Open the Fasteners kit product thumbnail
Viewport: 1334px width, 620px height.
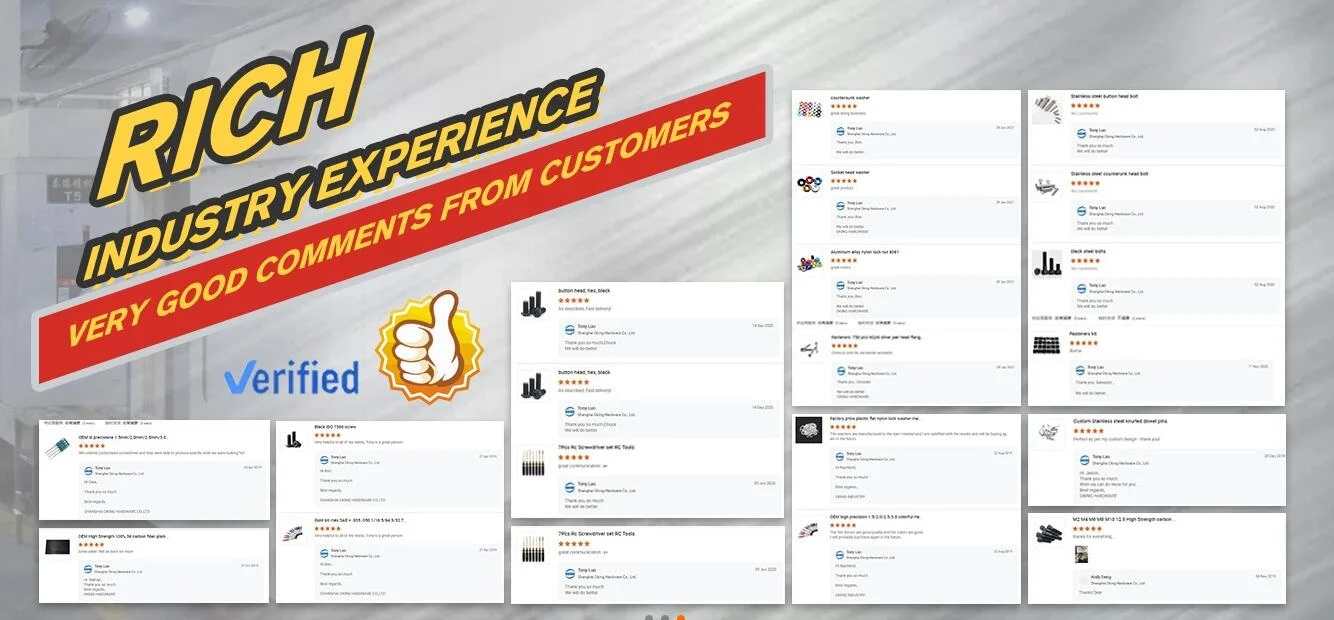pyautogui.click(x=1047, y=344)
